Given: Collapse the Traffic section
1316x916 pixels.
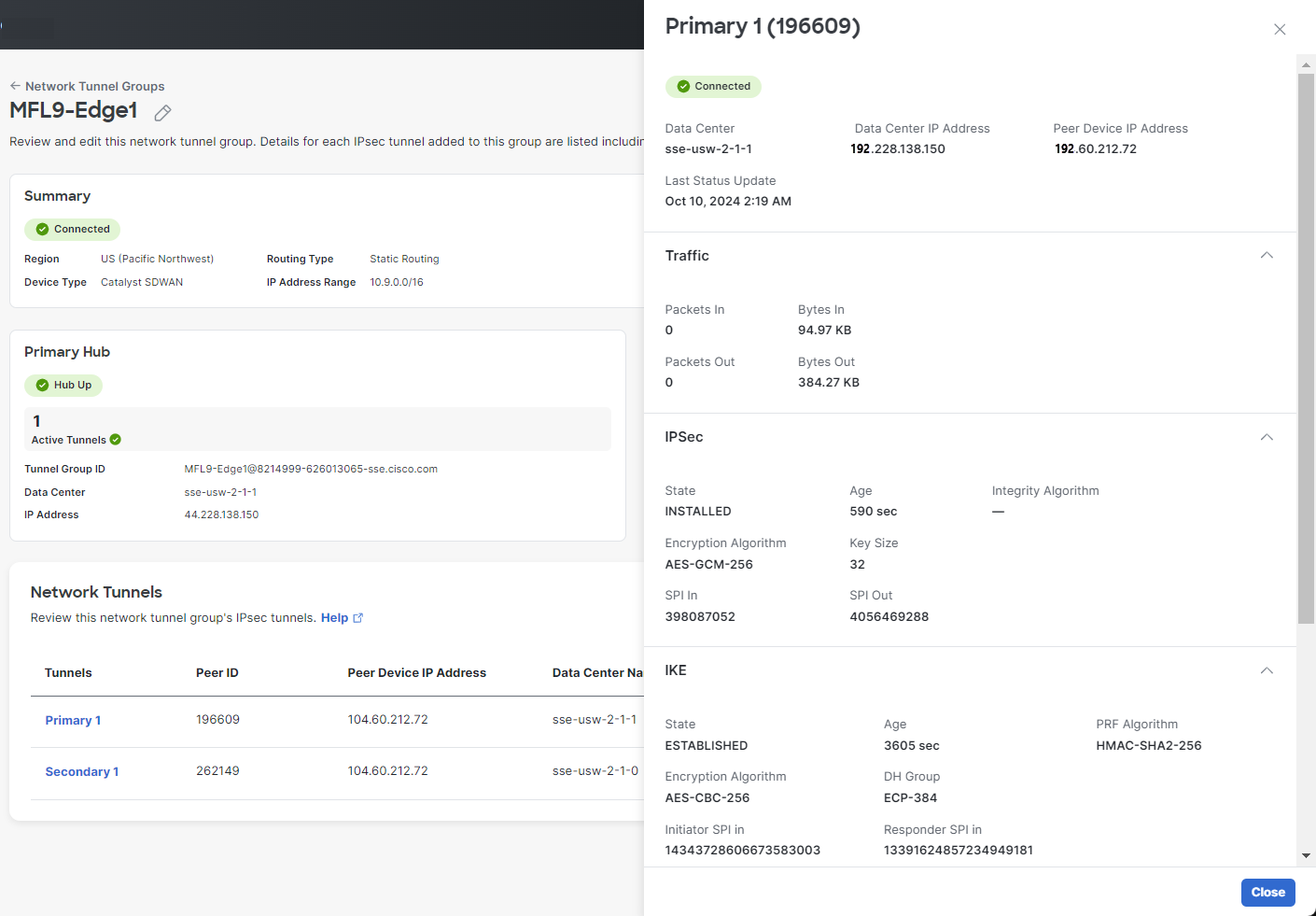Looking at the screenshot, I should point(1267,256).
